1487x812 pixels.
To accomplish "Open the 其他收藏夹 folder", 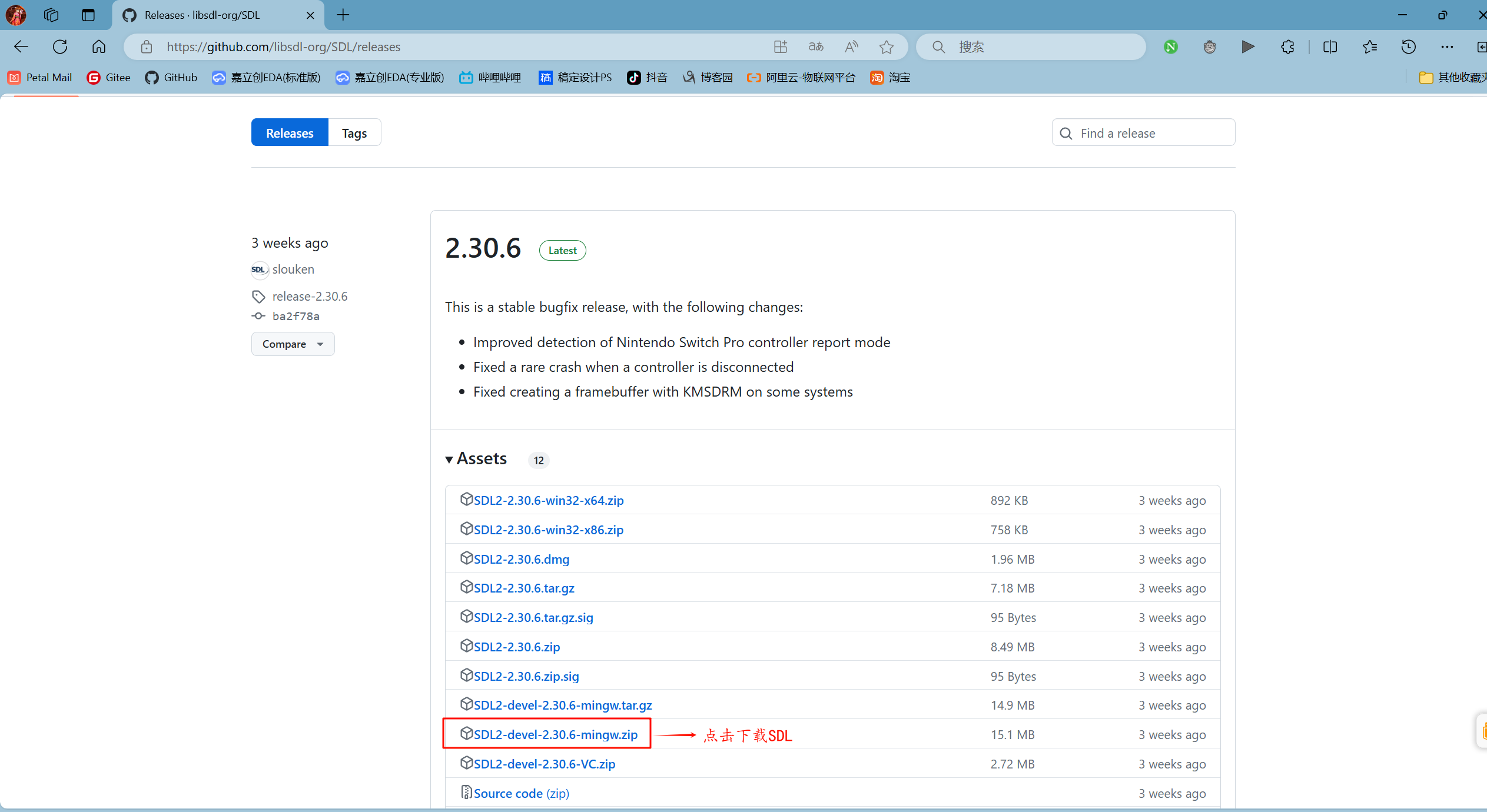I will coord(1453,77).
